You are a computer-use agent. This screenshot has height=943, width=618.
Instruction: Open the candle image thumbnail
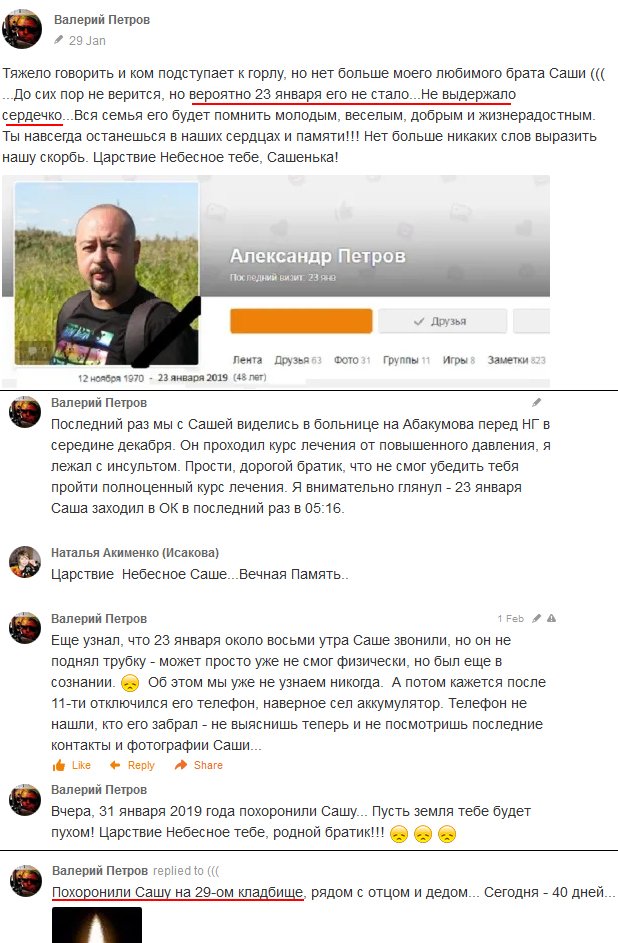pyautogui.click(x=97, y=924)
